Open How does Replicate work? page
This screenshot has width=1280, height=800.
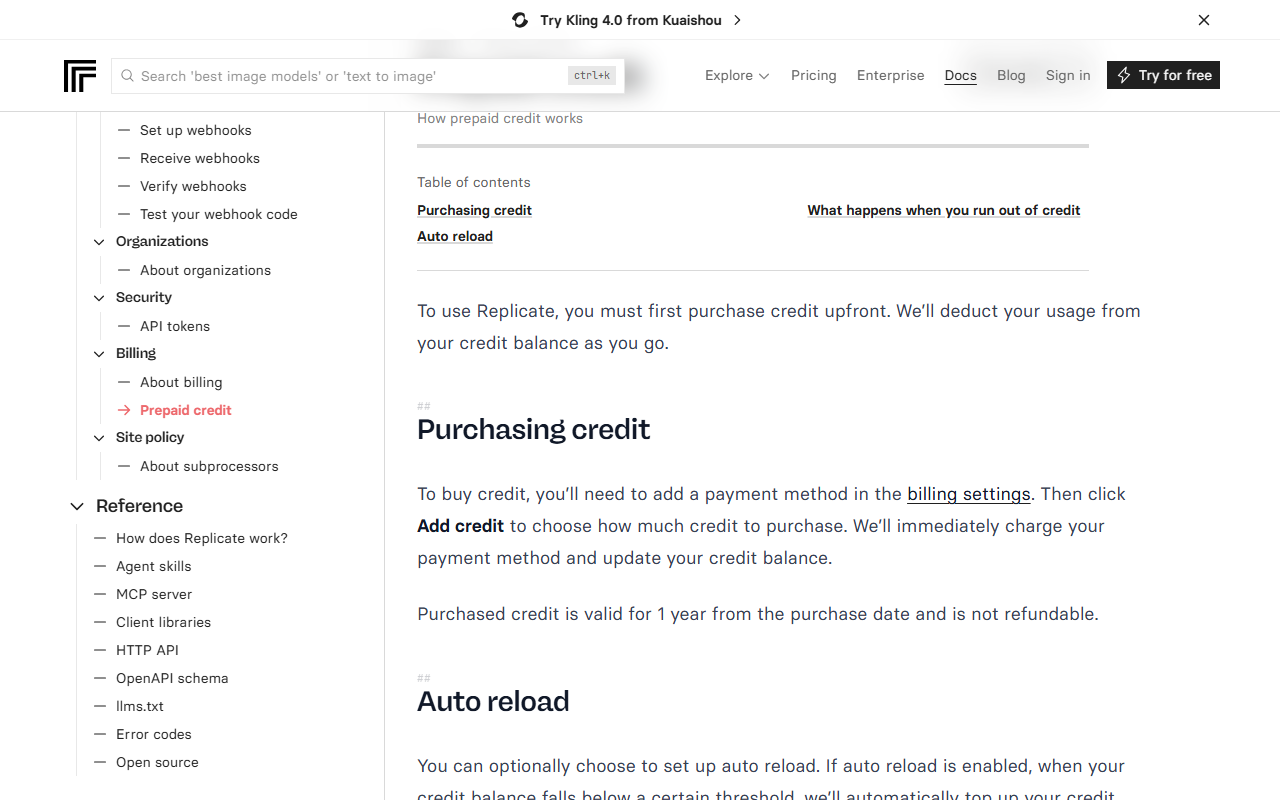coord(202,538)
